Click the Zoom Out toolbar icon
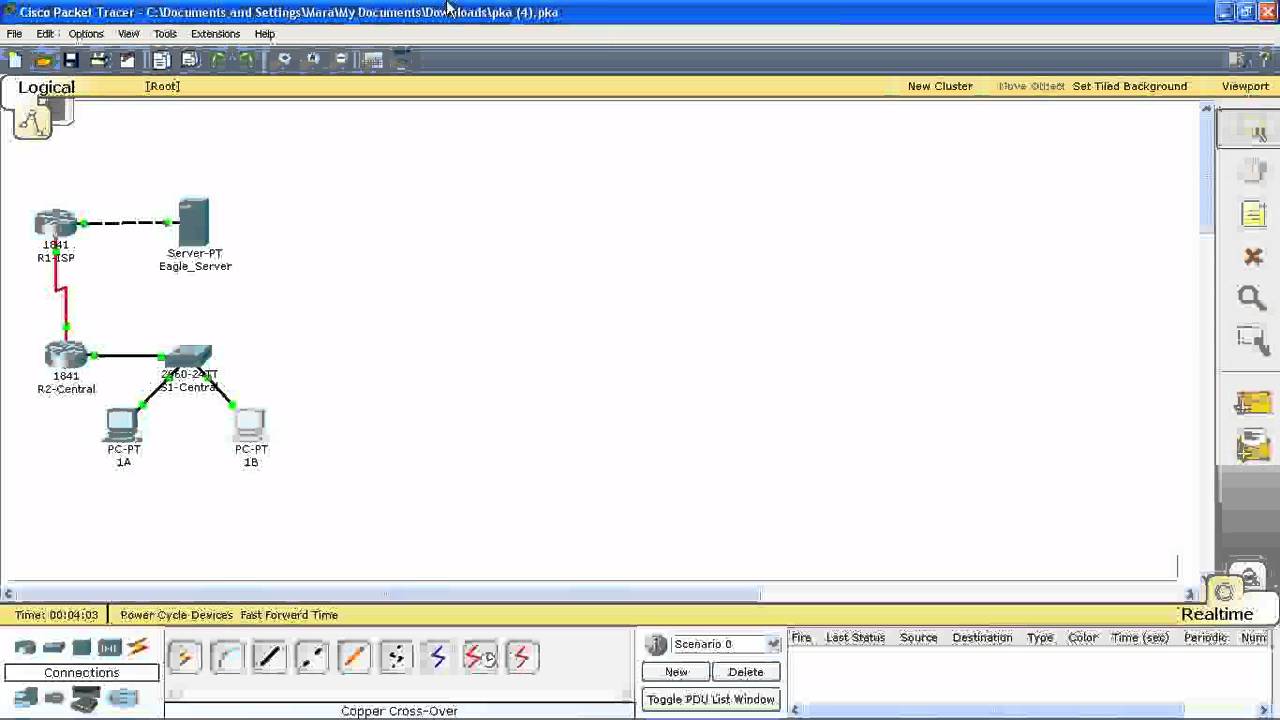1280x720 pixels. point(341,60)
